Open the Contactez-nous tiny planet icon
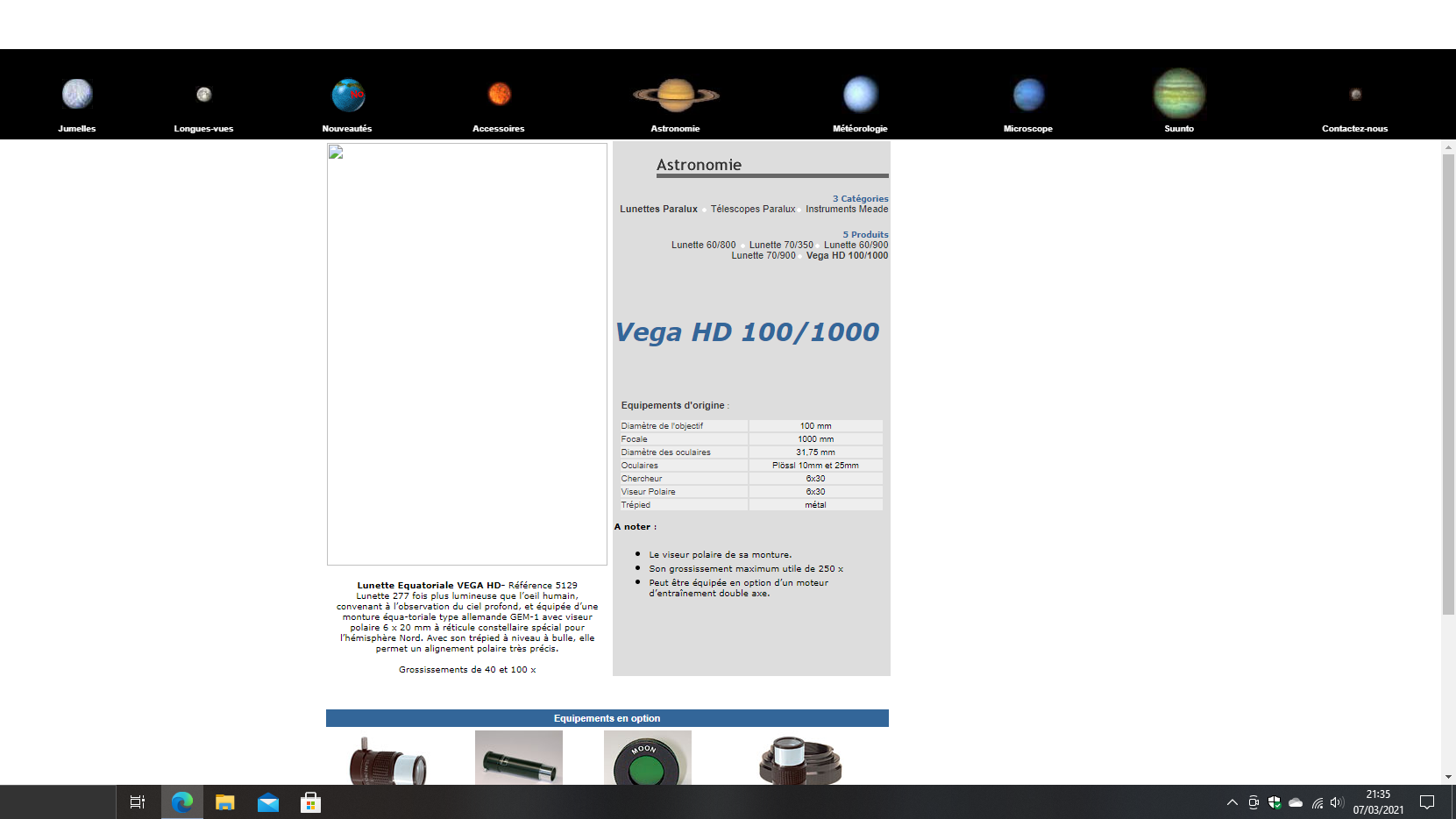This screenshot has width=1456, height=819. click(1356, 94)
